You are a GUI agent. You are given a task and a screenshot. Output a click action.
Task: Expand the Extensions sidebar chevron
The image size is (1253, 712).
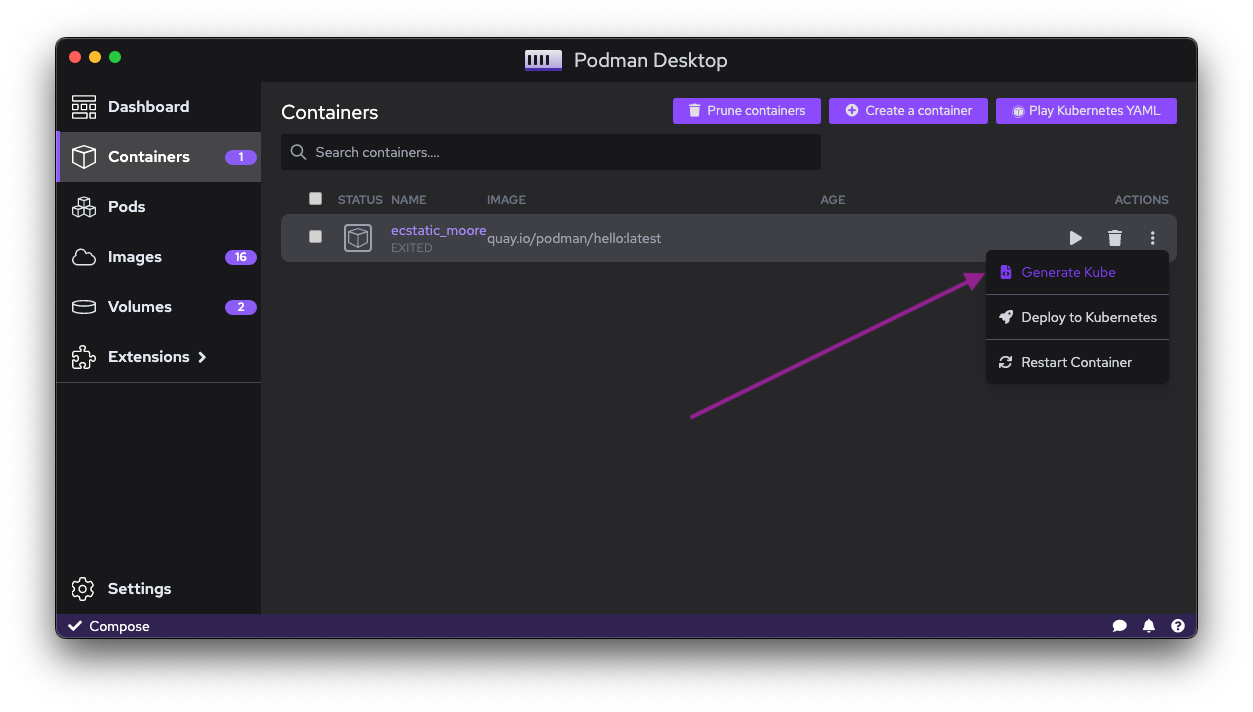[x=201, y=357]
